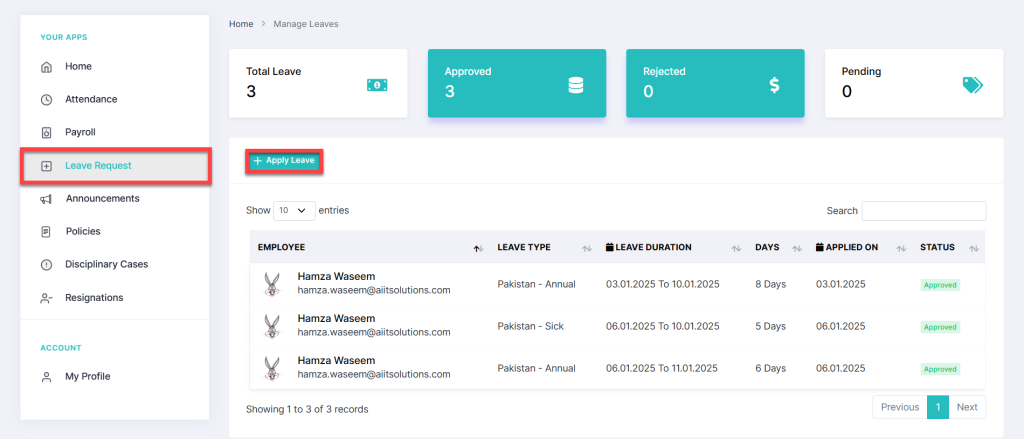This screenshot has height=439, width=1024.
Task: Select Leave Request menu item
Action: 115,166
